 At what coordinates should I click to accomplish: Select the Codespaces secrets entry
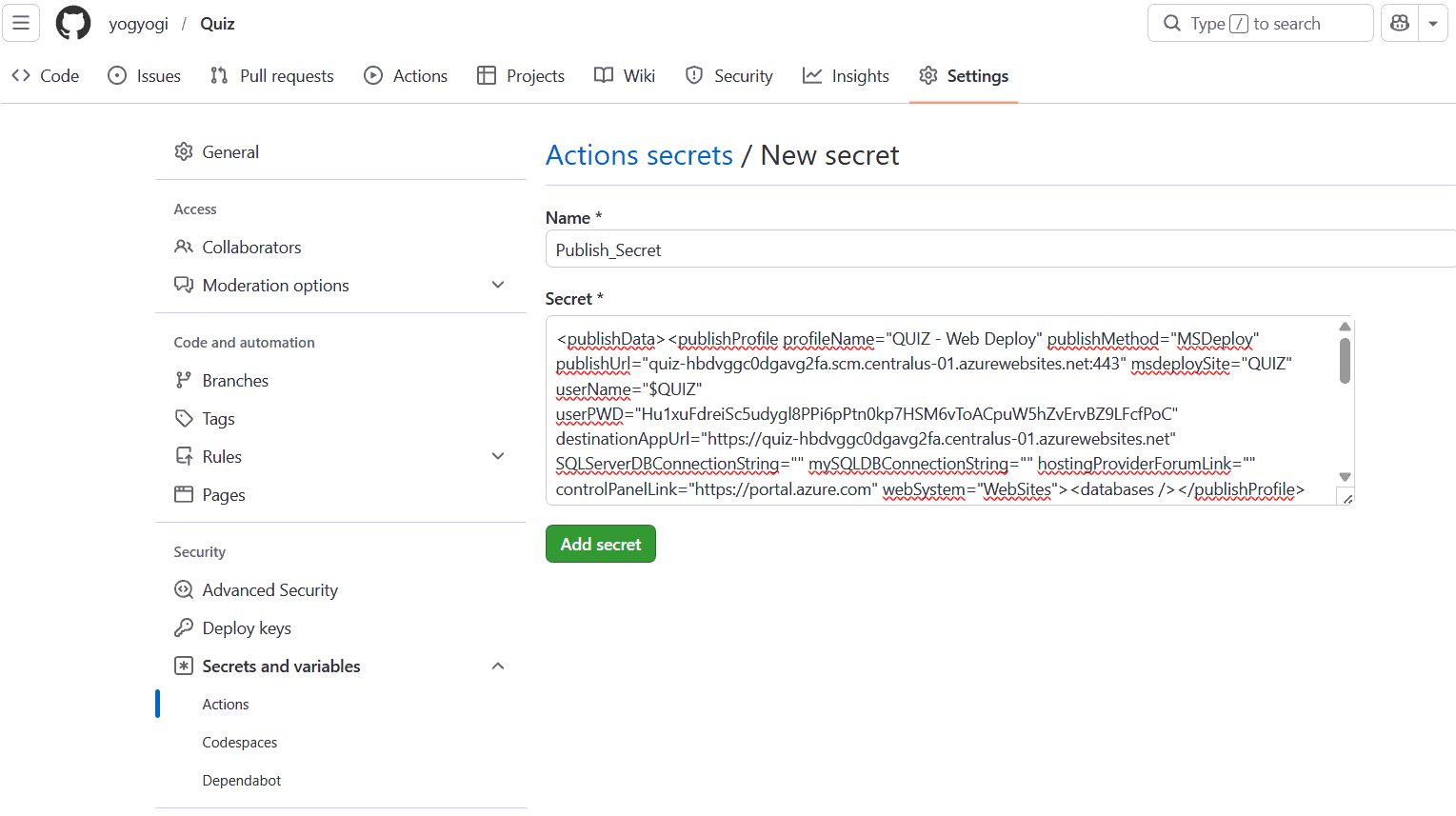click(239, 742)
